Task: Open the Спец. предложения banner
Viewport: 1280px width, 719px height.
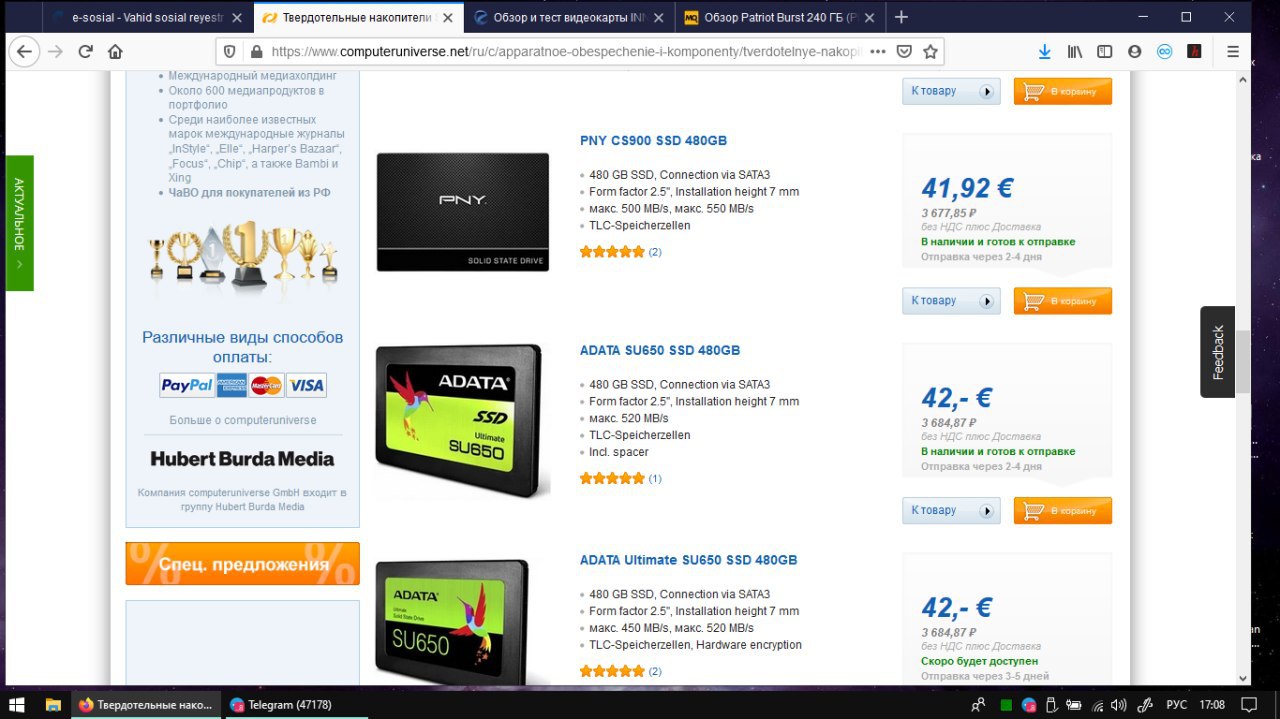Action: pyautogui.click(x=242, y=564)
